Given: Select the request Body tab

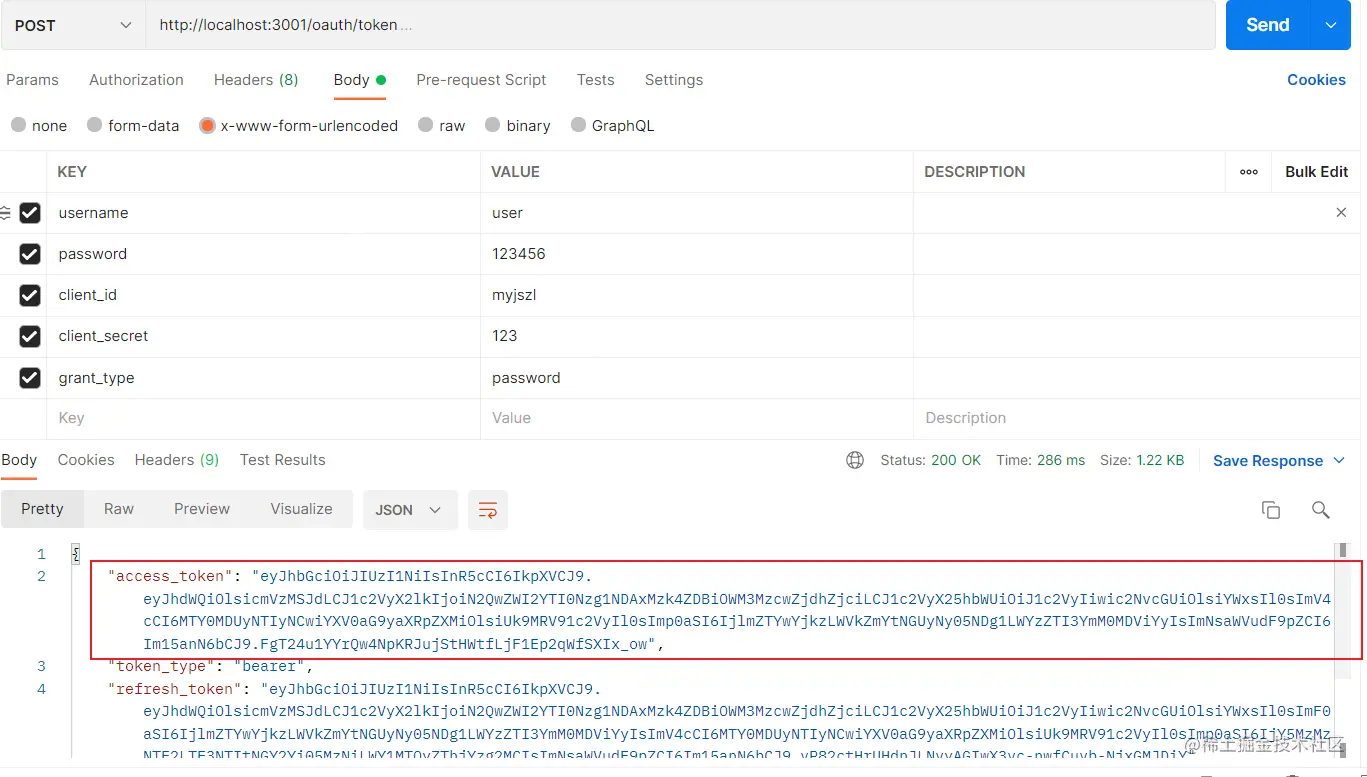Looking at the screenshot, I should [359, 80].
